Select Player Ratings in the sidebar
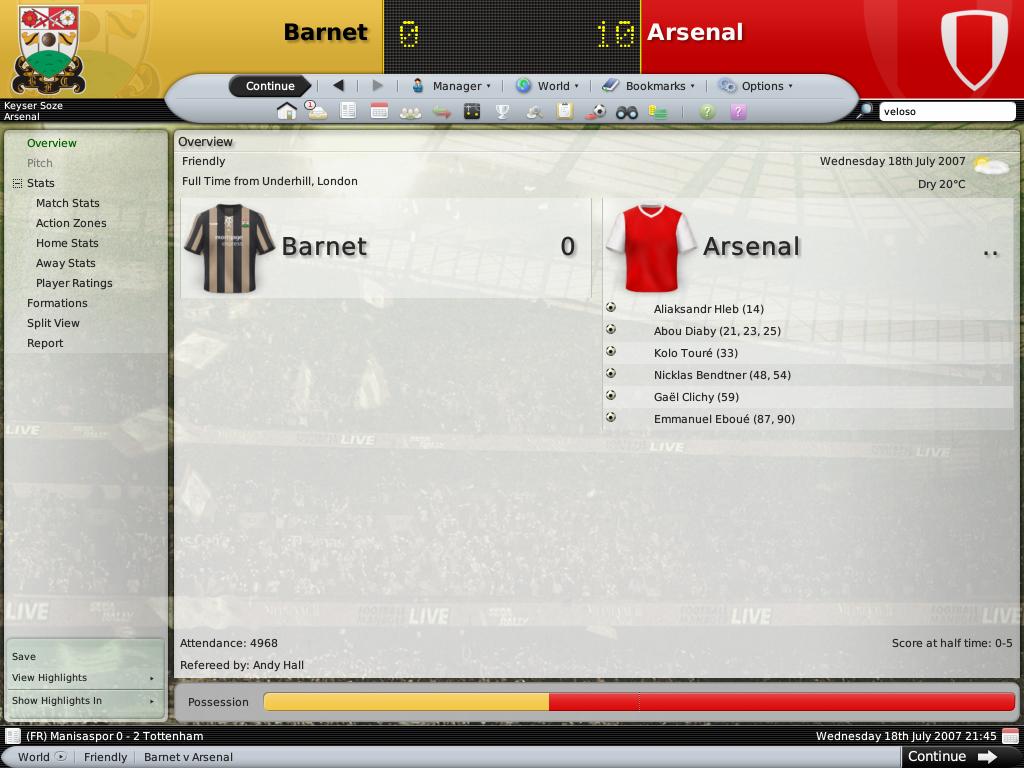 pos(74,283)
